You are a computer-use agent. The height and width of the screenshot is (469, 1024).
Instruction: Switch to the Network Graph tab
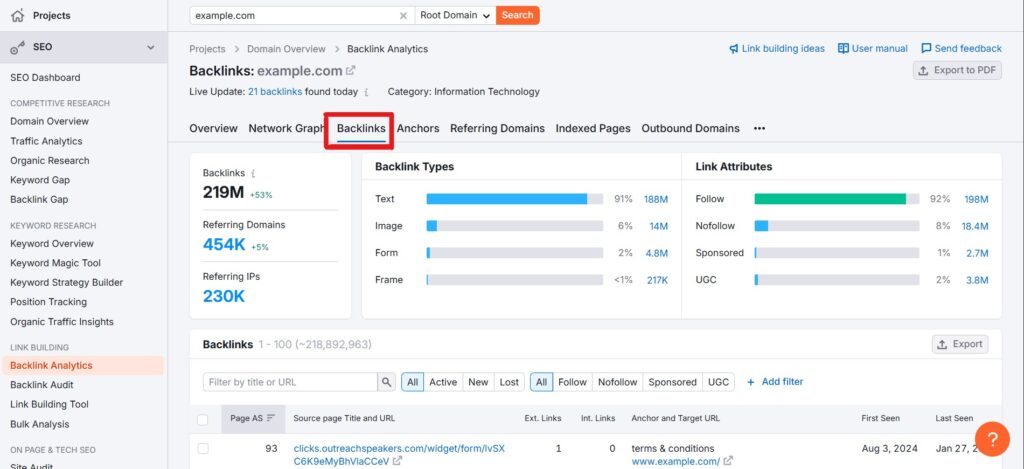click(286, 128)
